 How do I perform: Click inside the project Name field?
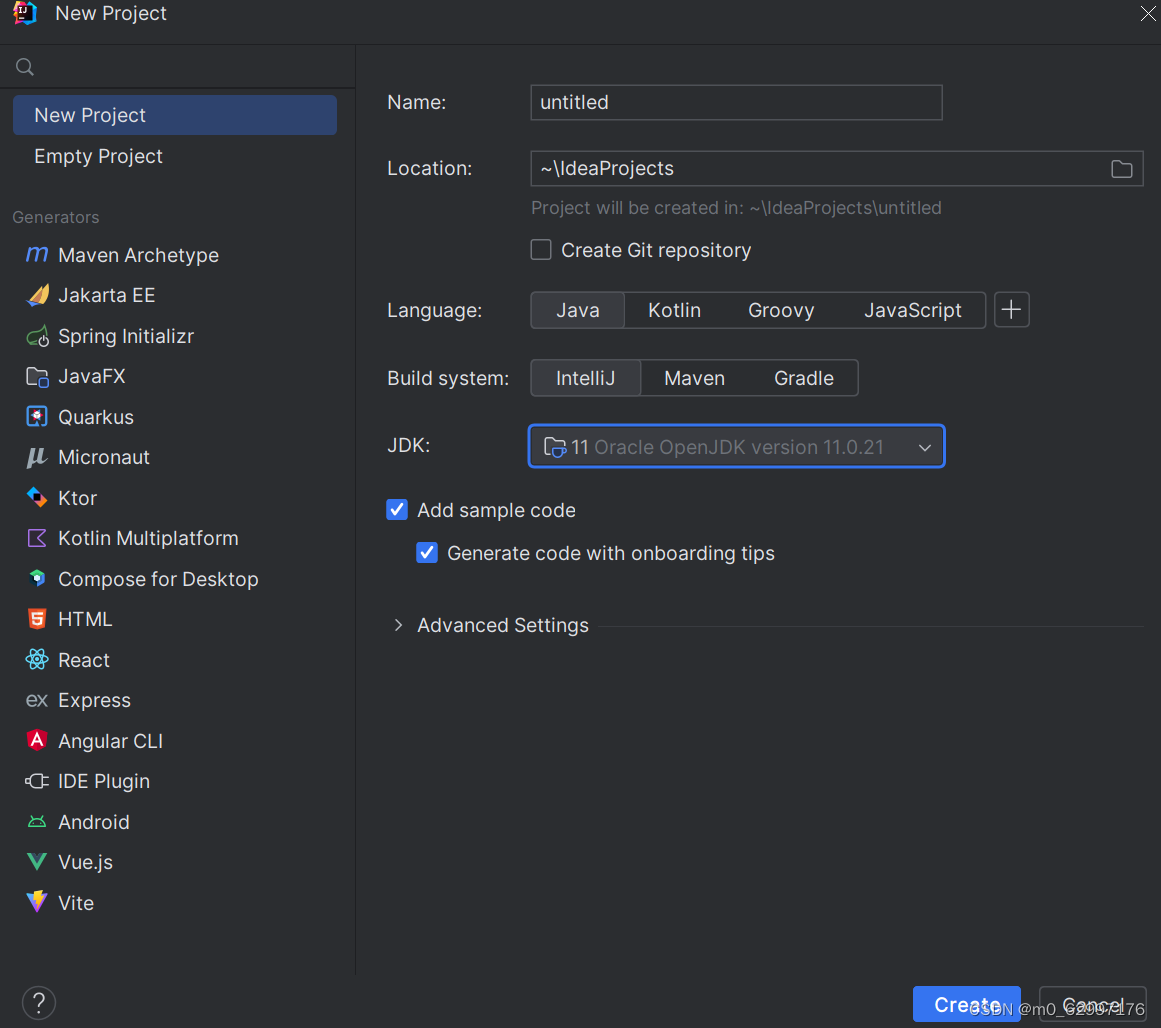point(736,102)
